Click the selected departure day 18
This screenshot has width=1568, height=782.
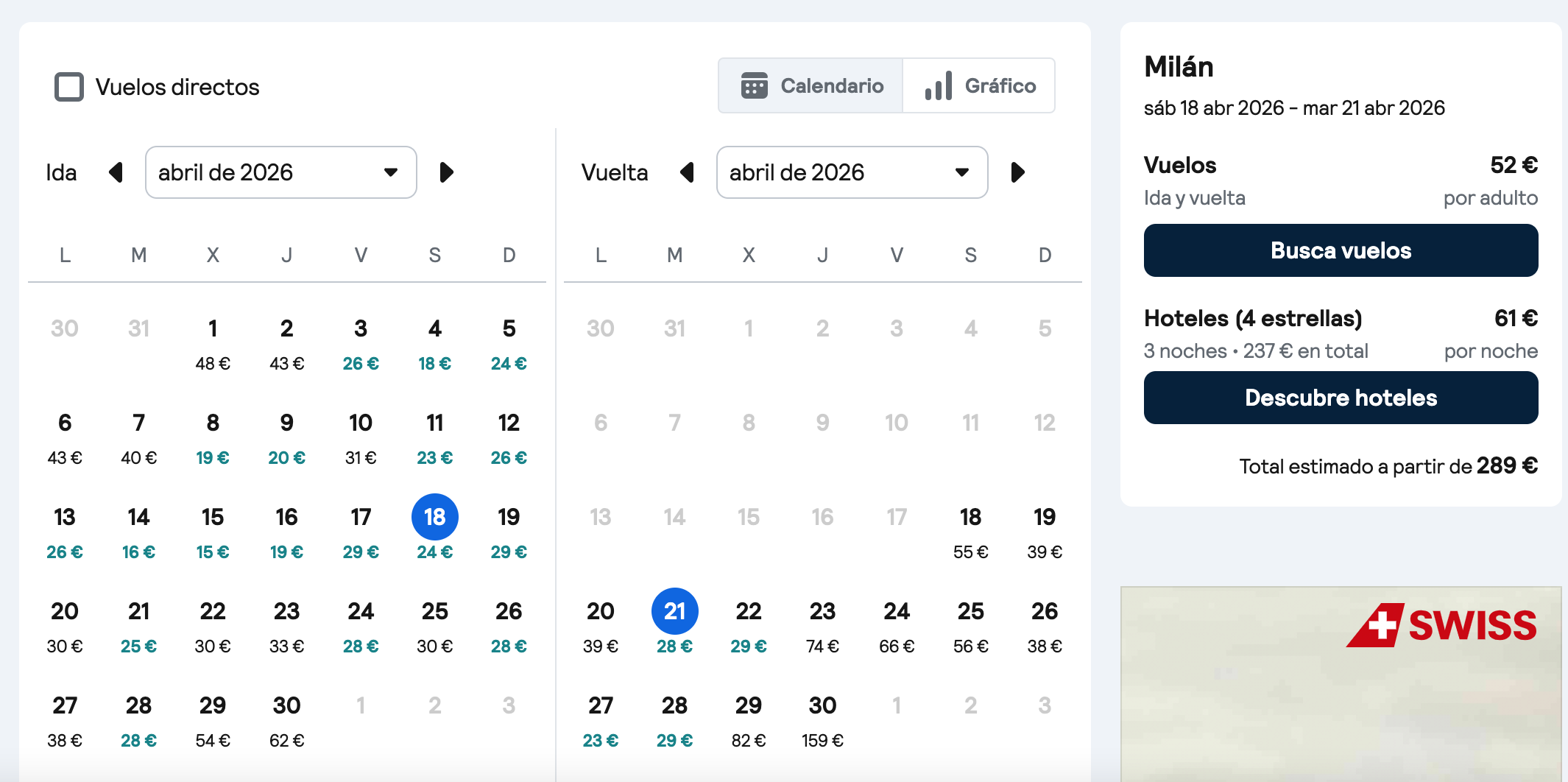435,517
